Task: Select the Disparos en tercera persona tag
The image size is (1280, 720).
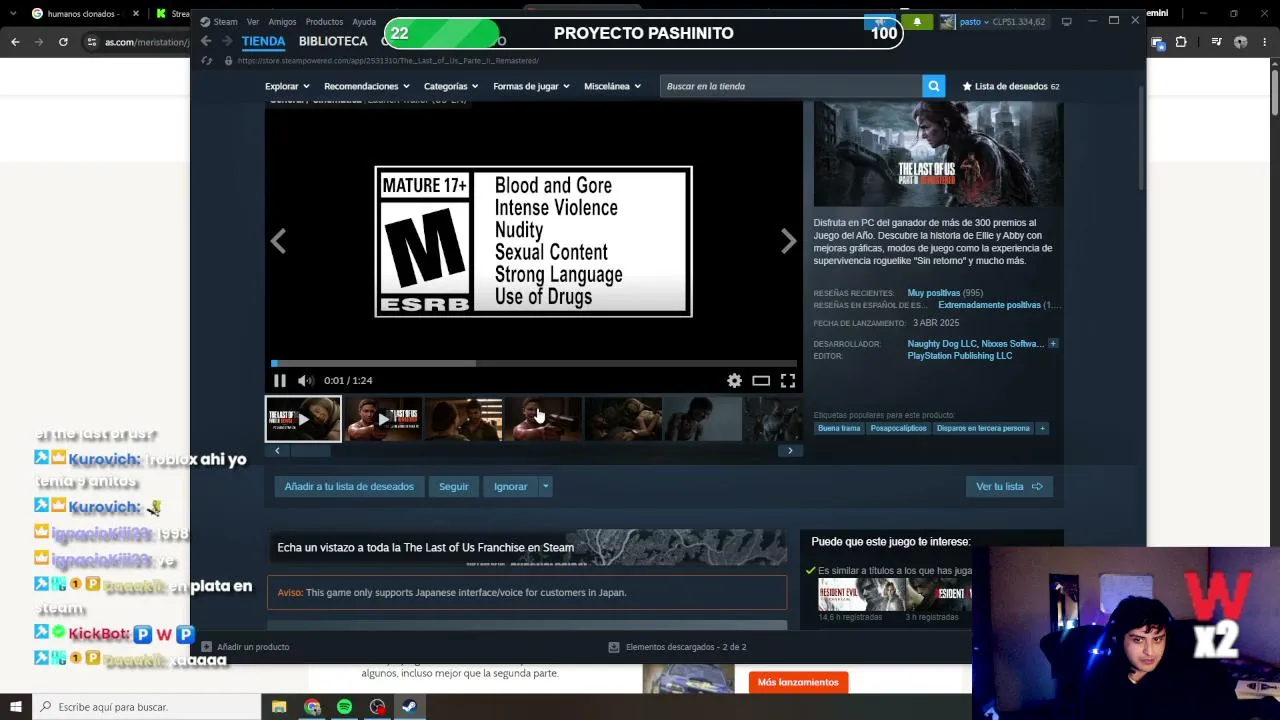Action: (x=983, y=428)
